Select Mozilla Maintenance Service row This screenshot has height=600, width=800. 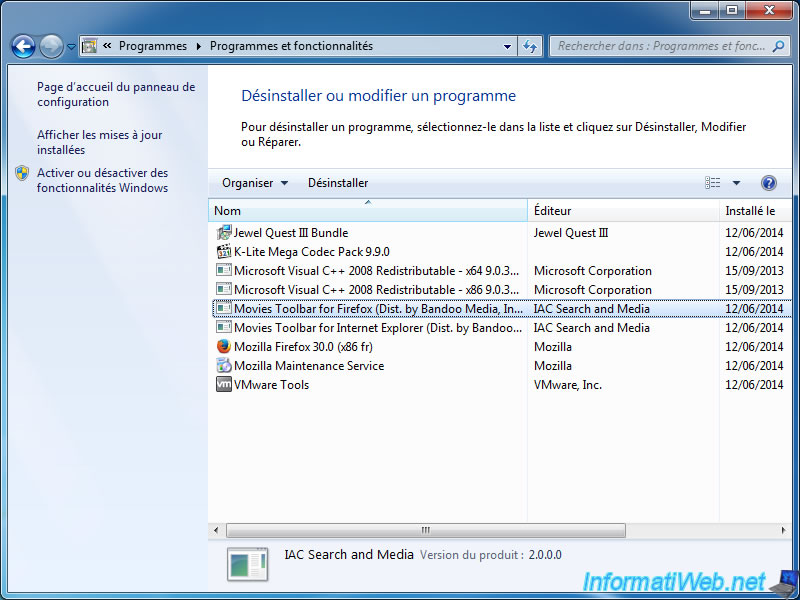pos(500,365)
